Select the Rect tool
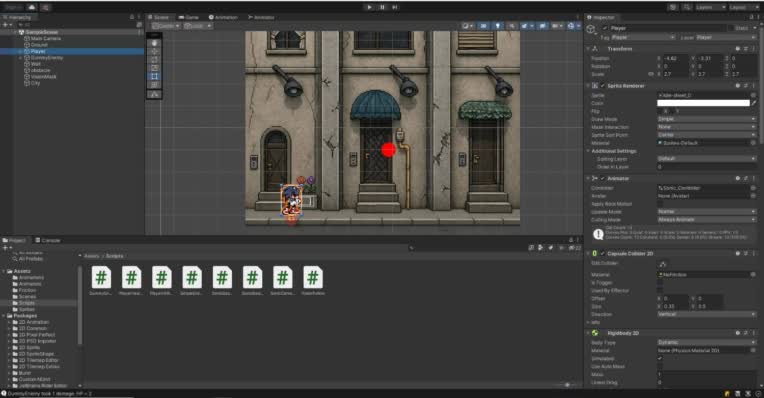 pyautogui.click(x=154, y=76)
